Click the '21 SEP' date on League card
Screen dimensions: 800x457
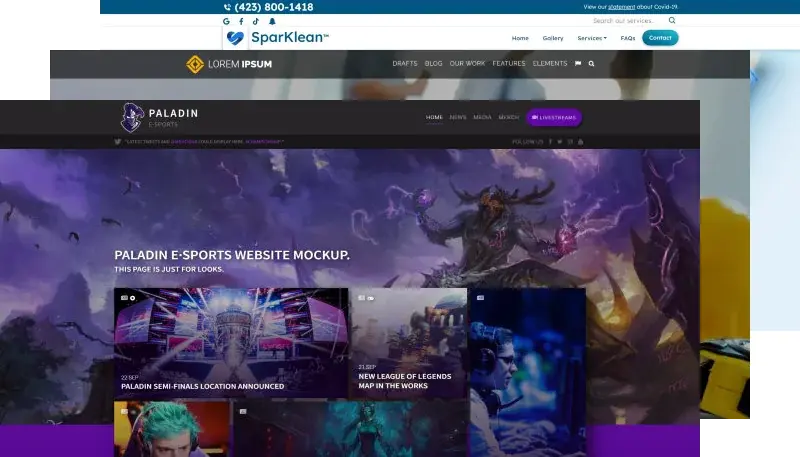click(367, 367)
